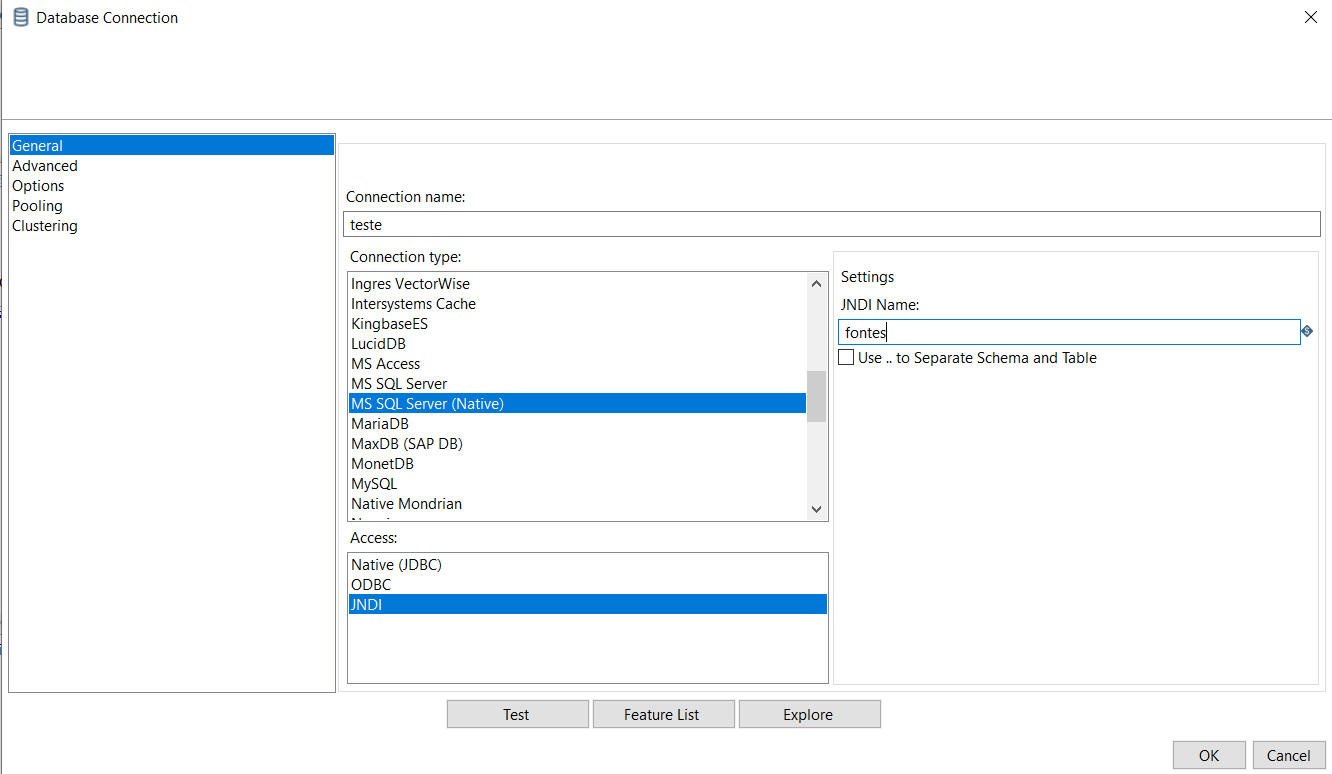Choose JNDI access method
The width and height of the screenshot is (1332, 774).
[588, 604]
